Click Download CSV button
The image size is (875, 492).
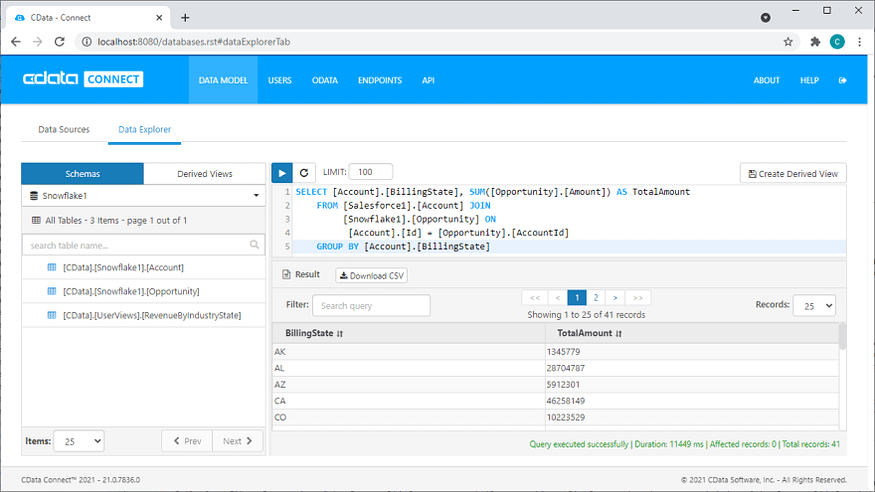tap(372, 276)
